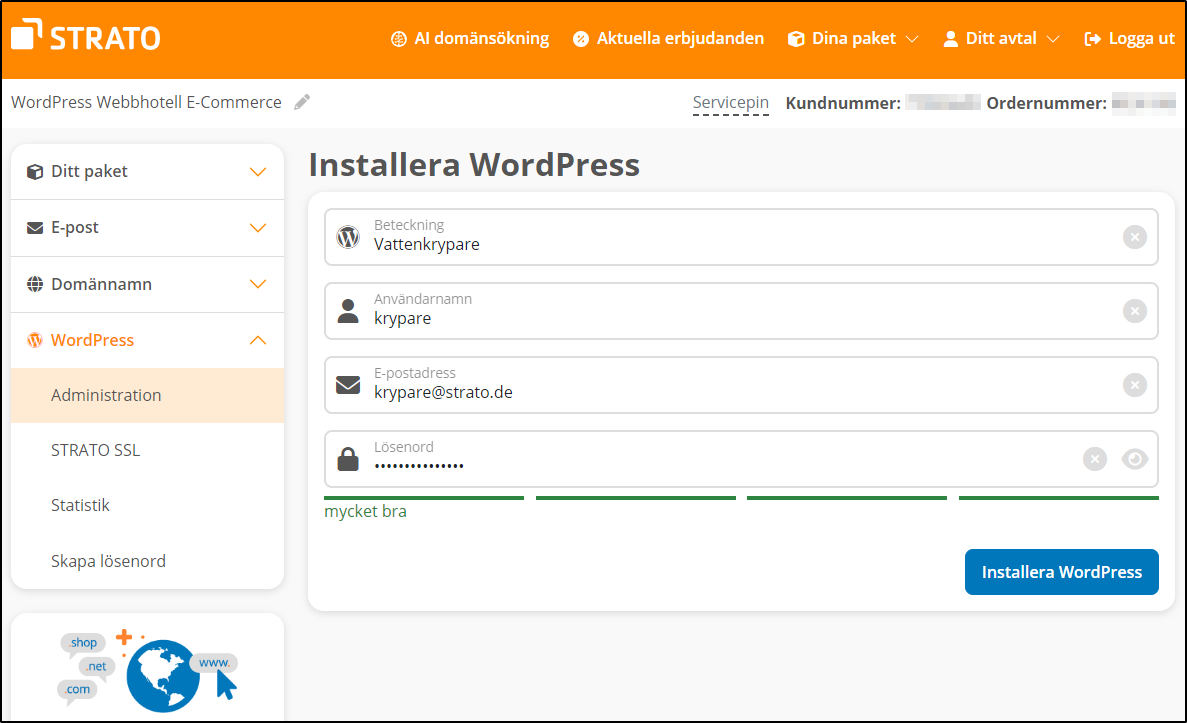Select the pencil icon to rename the package

coord(303,101)
